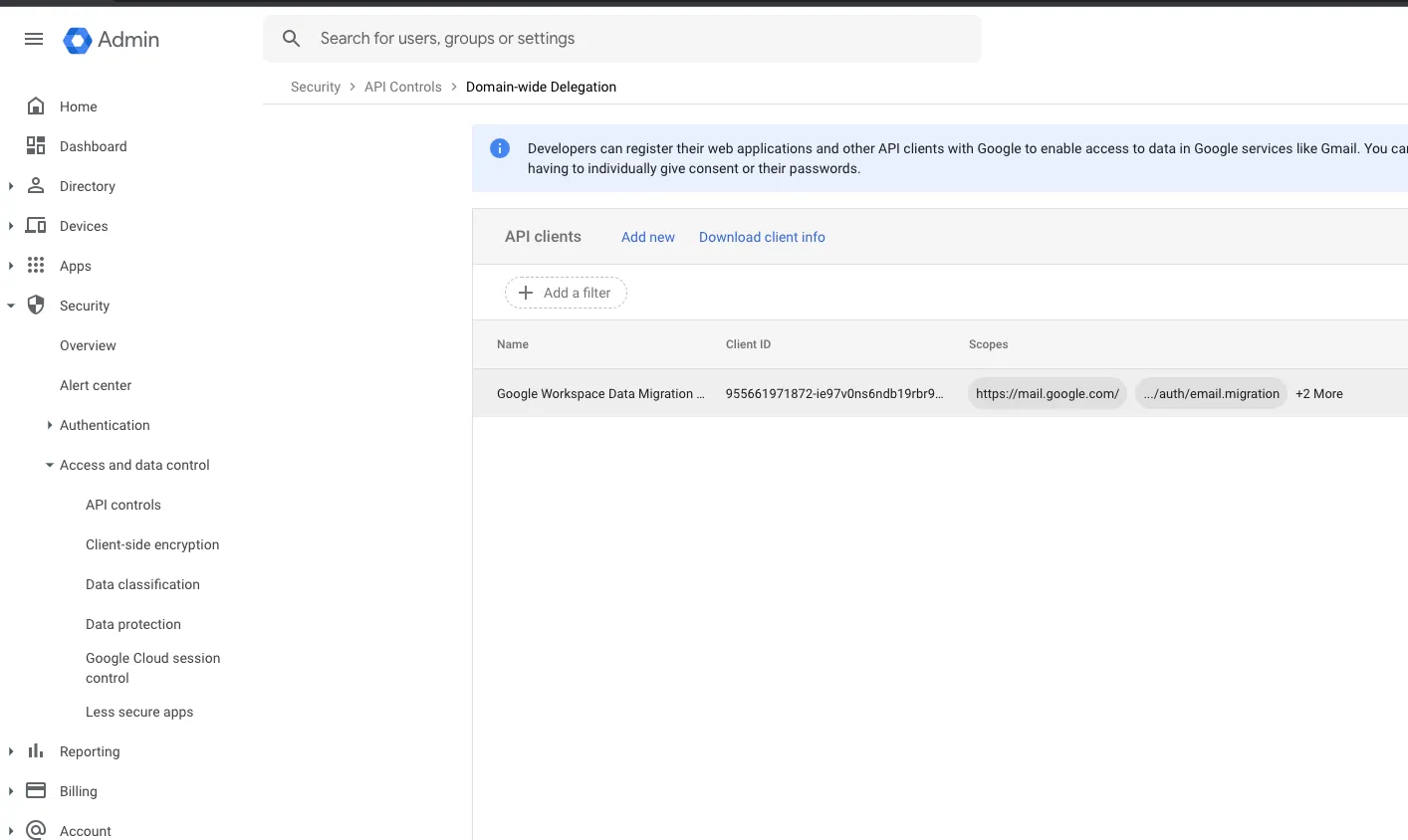Expand the Reporting section arrow
The height and width of the screenshot is (840, 1408).
[11, 751]
